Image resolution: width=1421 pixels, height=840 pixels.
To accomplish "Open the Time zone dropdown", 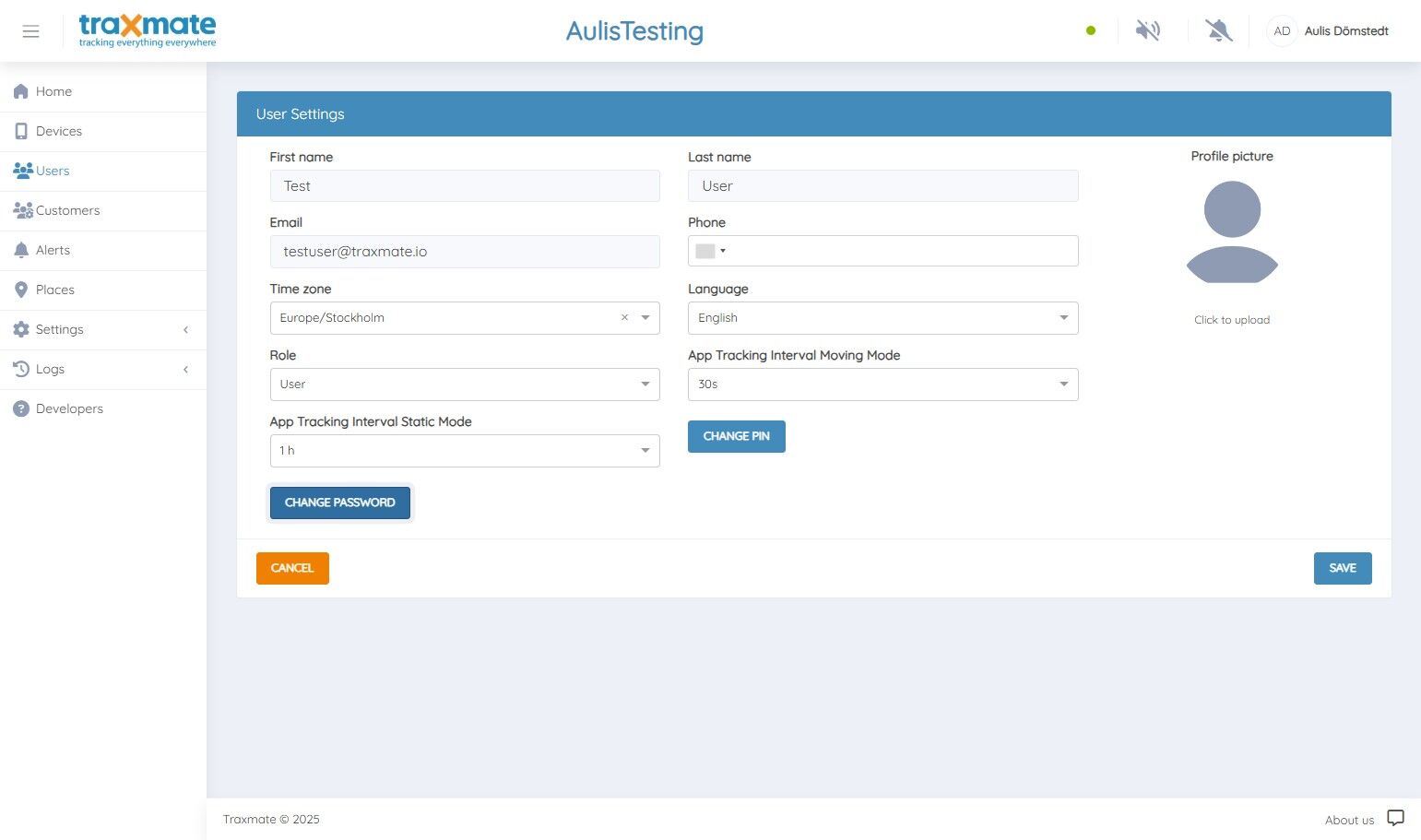I will (465, 318).
